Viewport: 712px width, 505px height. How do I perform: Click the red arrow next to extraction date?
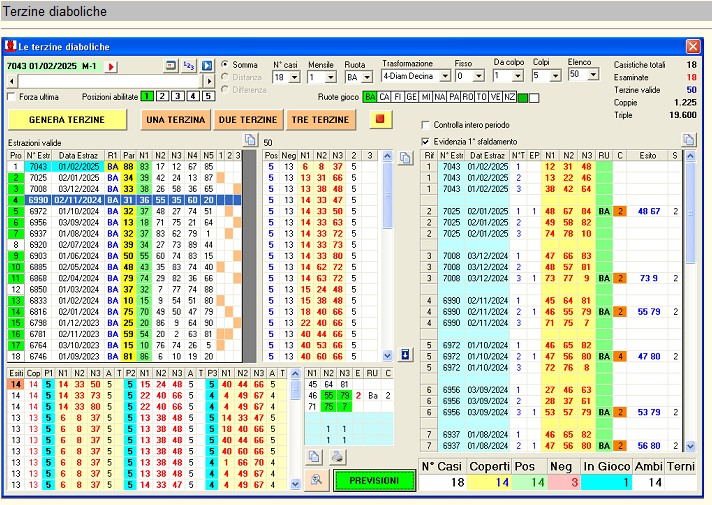(x=111, y=66)
